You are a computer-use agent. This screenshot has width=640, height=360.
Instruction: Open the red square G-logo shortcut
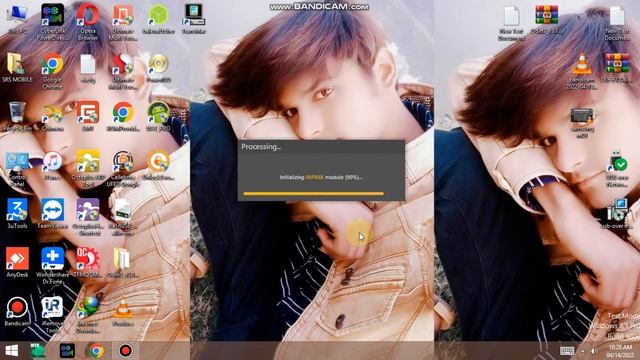88,116
